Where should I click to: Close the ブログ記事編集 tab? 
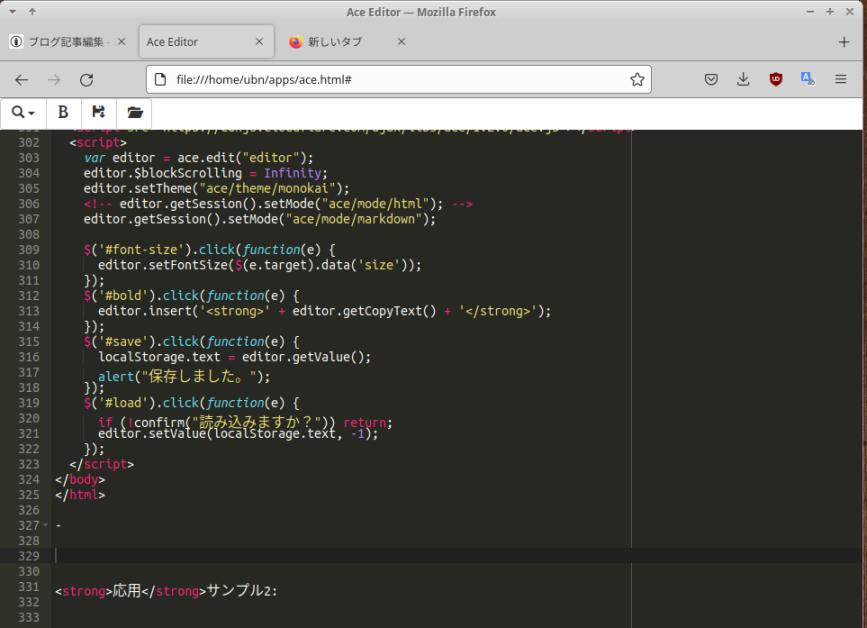(x=122, y=41)
